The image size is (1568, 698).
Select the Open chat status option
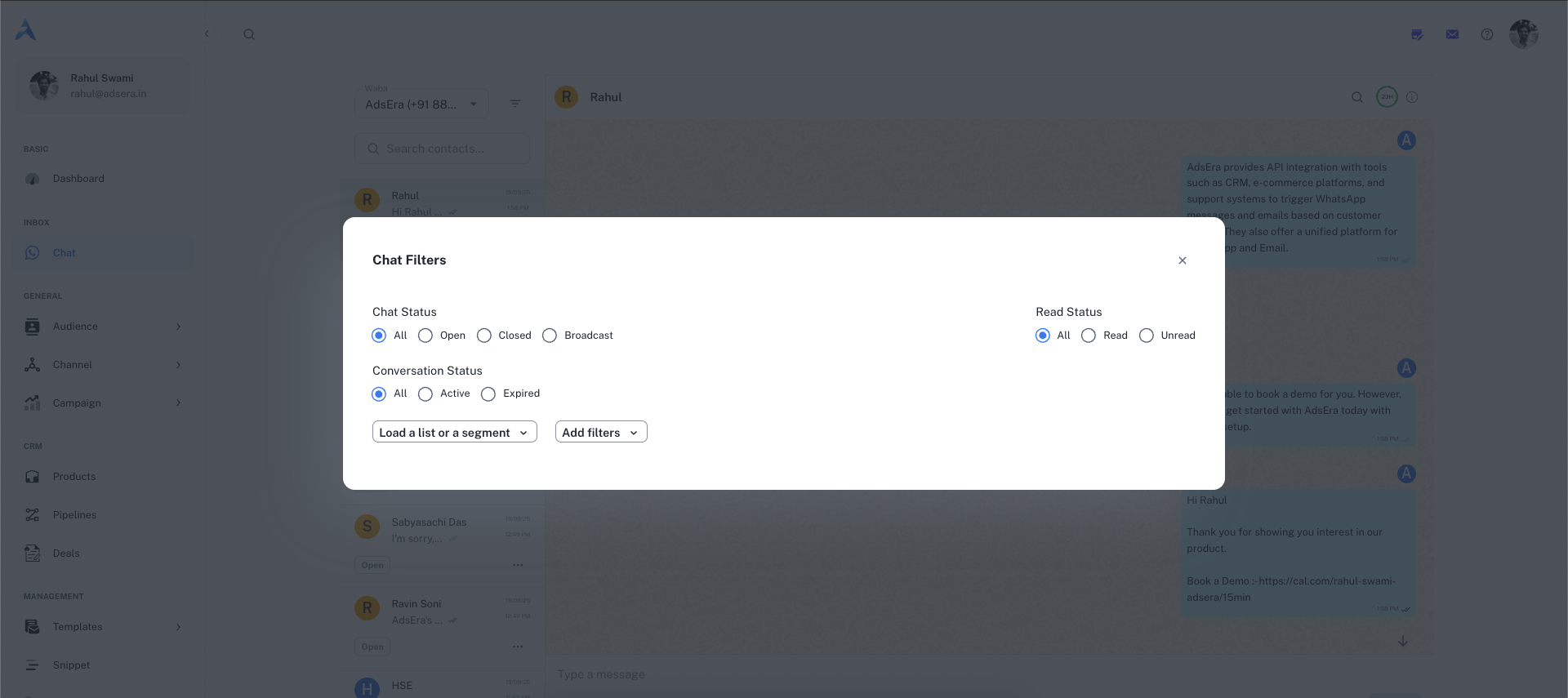tap(425, 336)
